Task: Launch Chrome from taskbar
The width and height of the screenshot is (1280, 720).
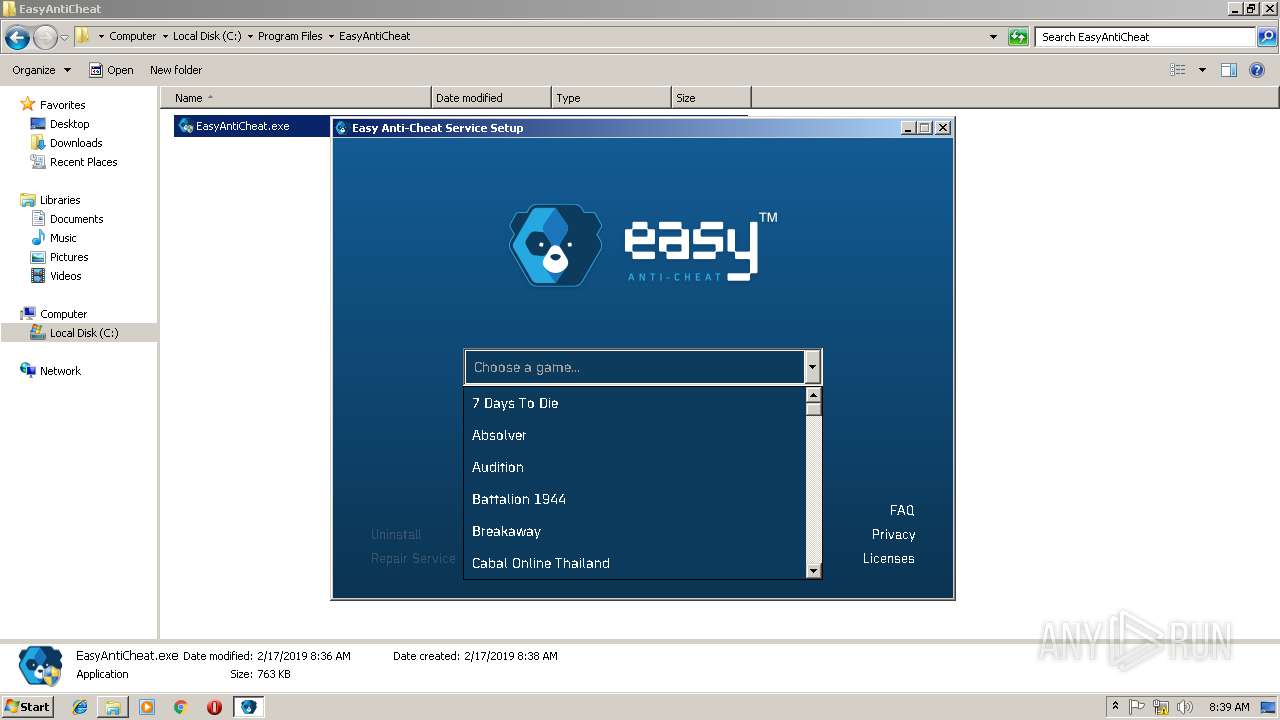Action: pos(180,707)
